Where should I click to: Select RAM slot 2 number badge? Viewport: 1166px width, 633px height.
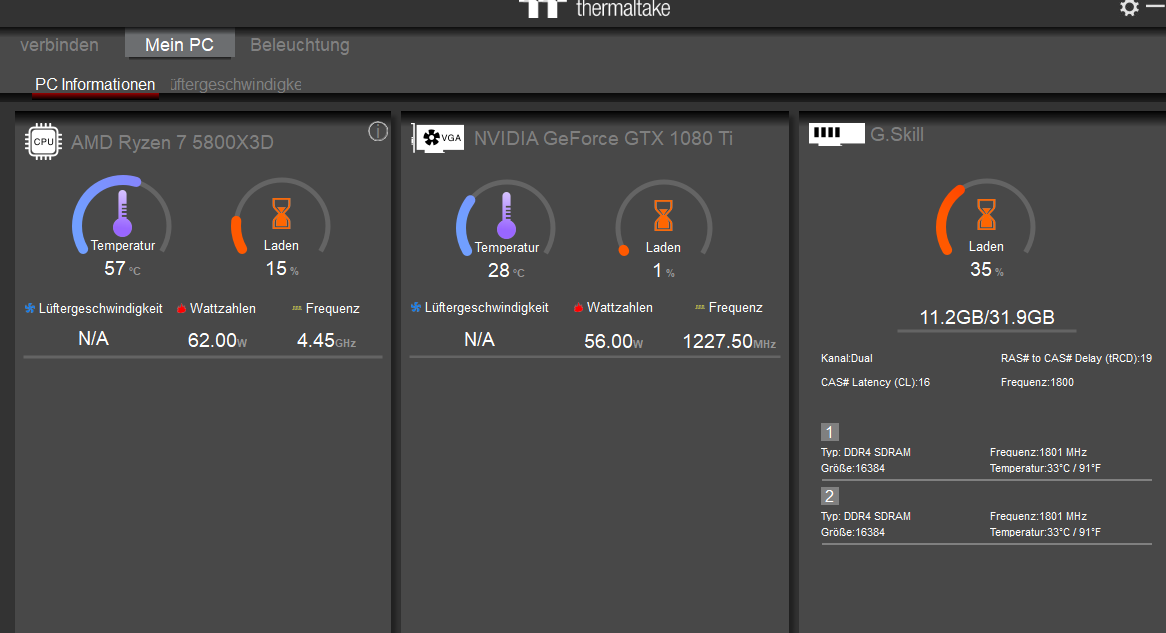830,496
